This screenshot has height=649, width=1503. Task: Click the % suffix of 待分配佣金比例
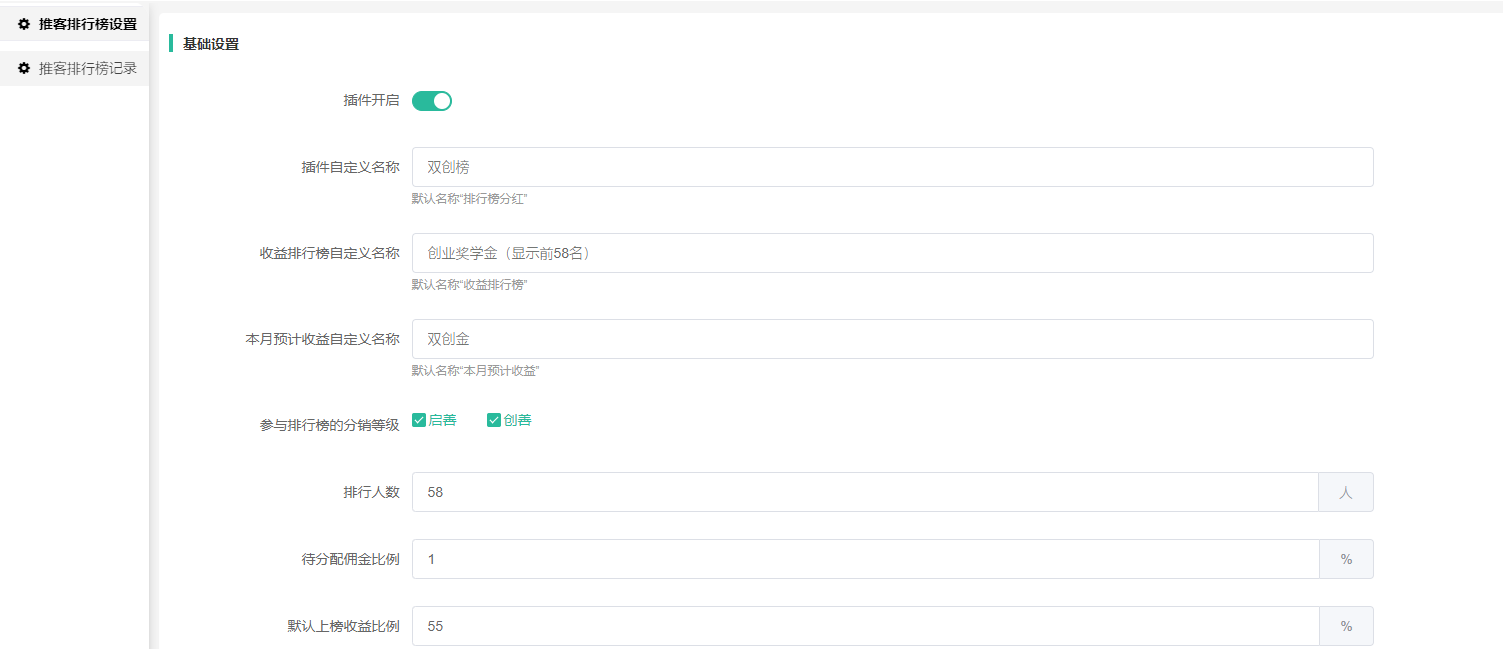point(1346,559)
